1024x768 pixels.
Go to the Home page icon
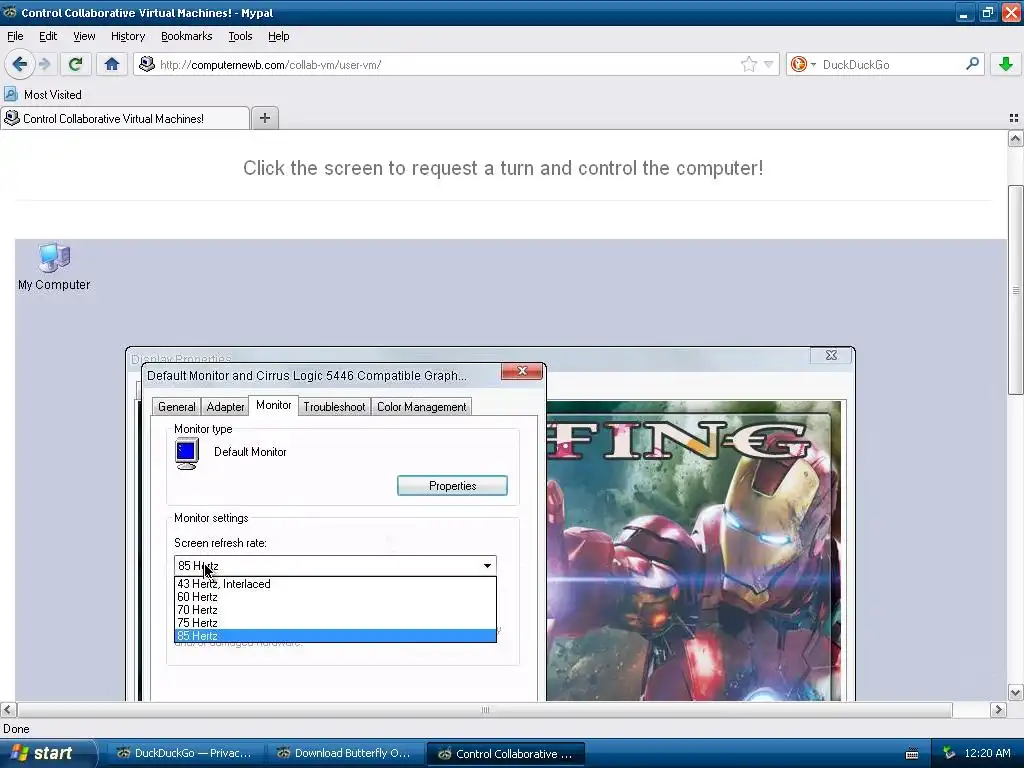pyautogui.click(x=112, y=64)
